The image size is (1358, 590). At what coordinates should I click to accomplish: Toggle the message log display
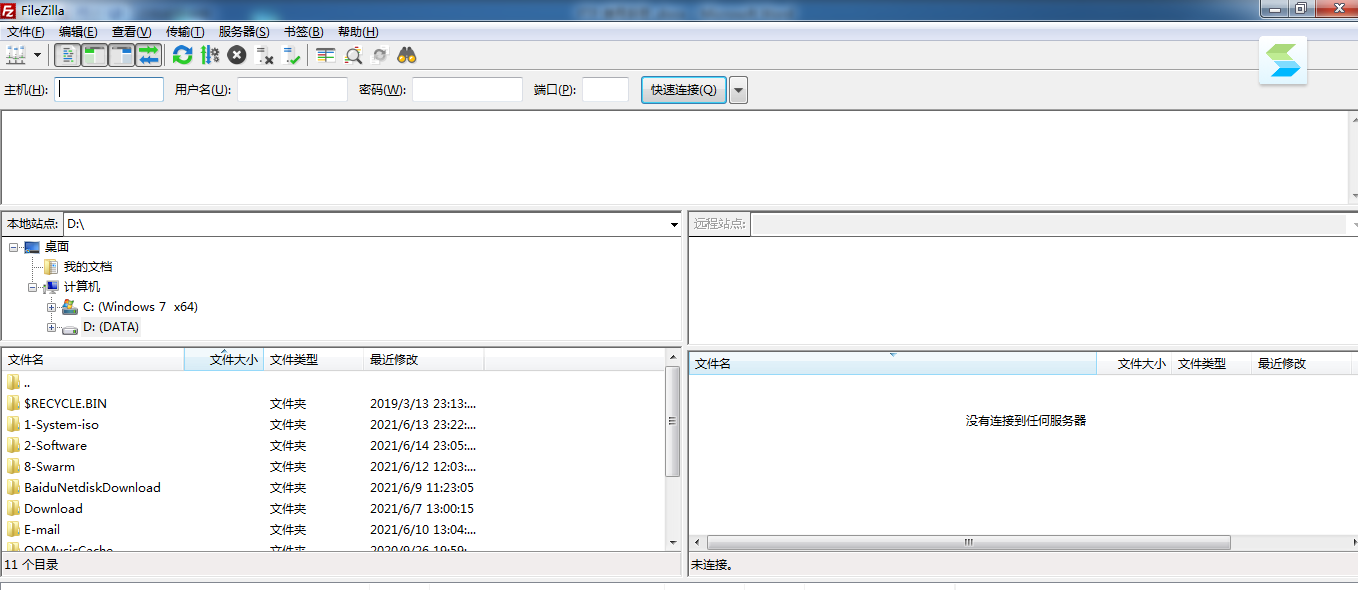[67, 55]
